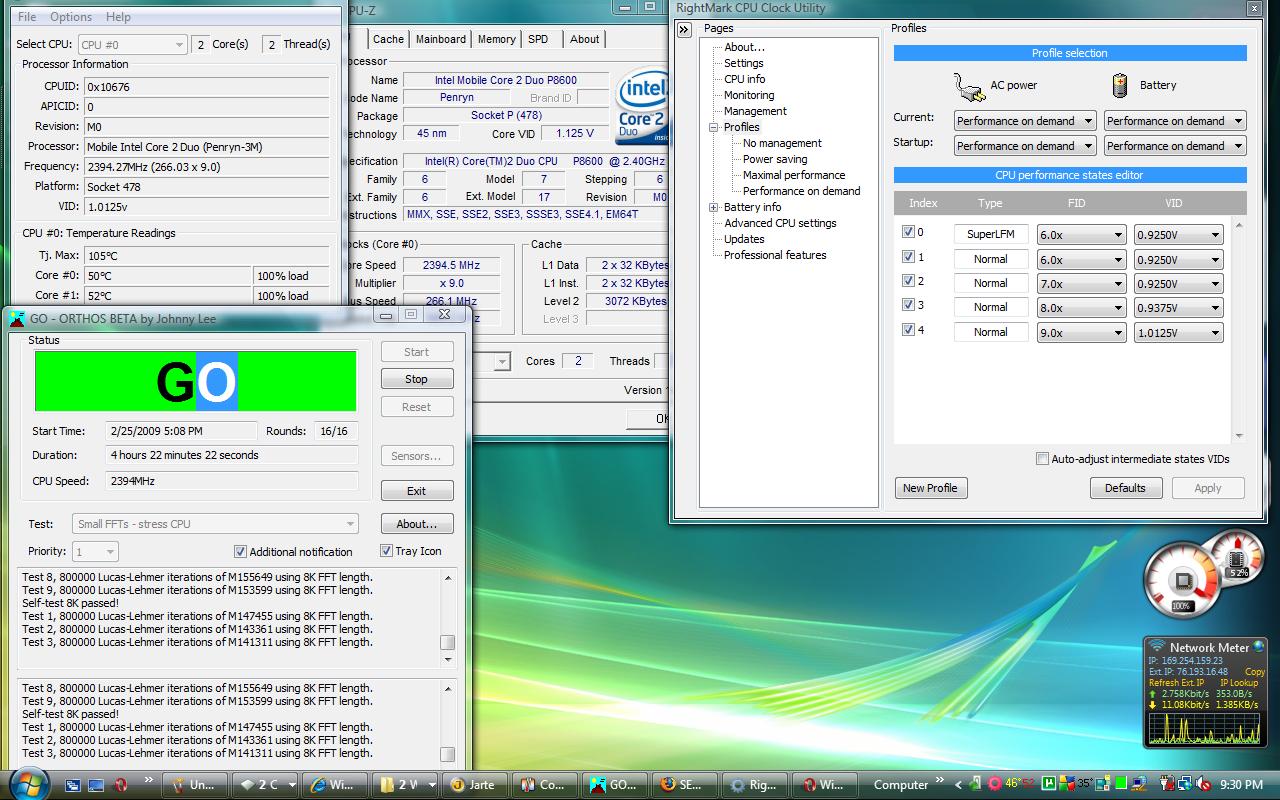Viewport: 1280px width, 800px height.
Task: Click the green square tray icon
Action: click(x=1121, y=784)
